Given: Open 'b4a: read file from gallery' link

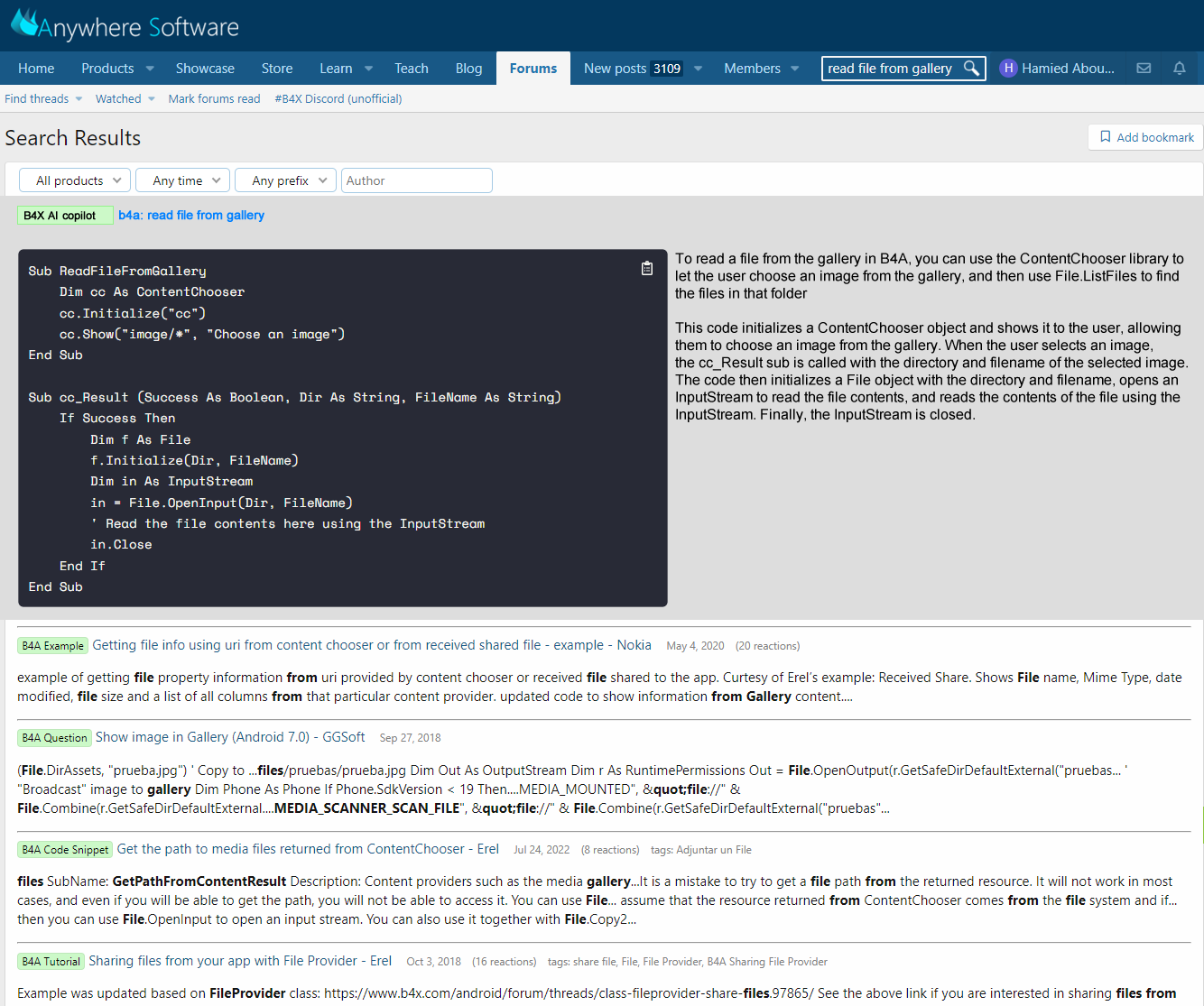Looking at the screenshot, I should point(191,216).
